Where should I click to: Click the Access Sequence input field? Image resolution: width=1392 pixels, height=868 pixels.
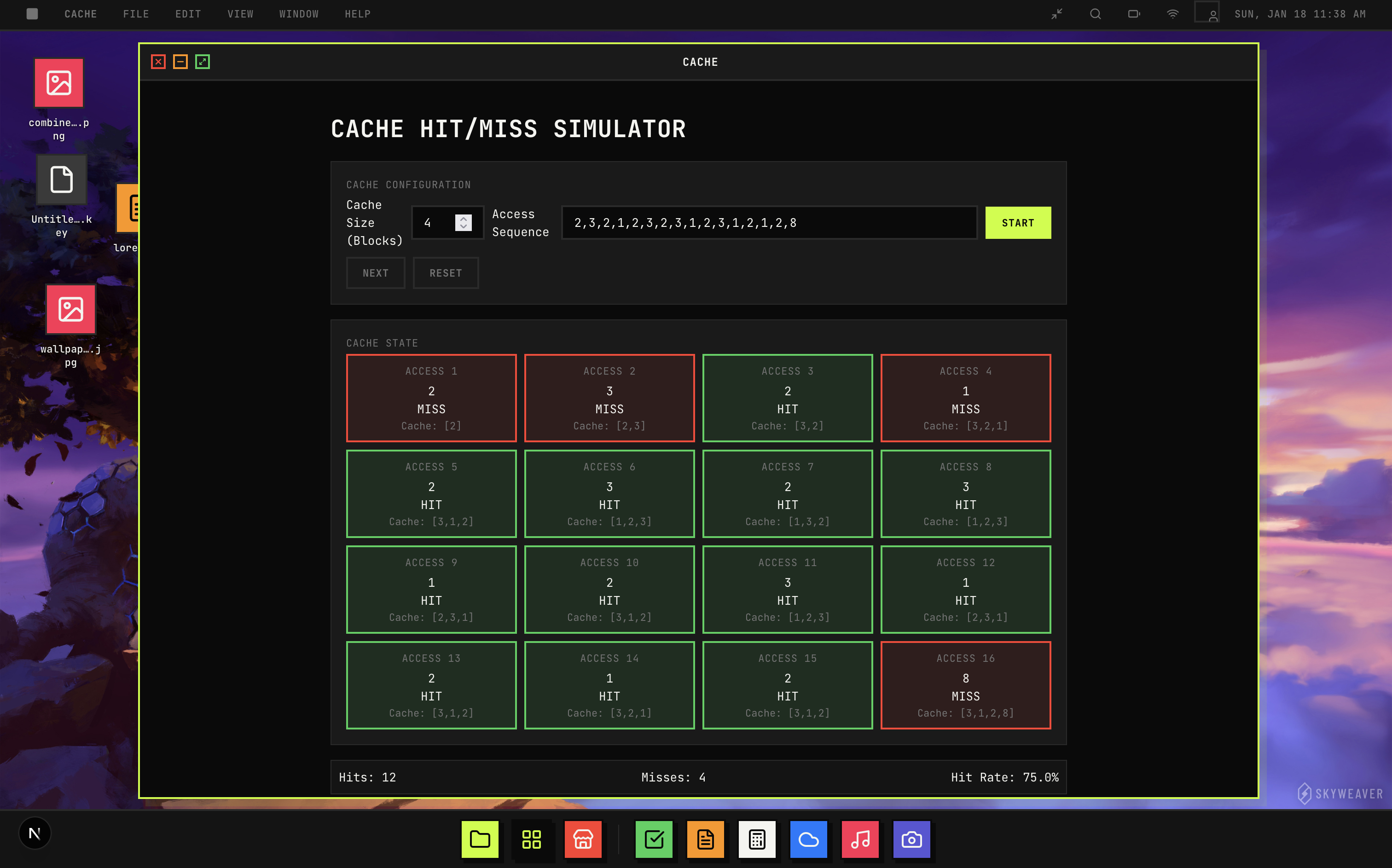[769, 223]
